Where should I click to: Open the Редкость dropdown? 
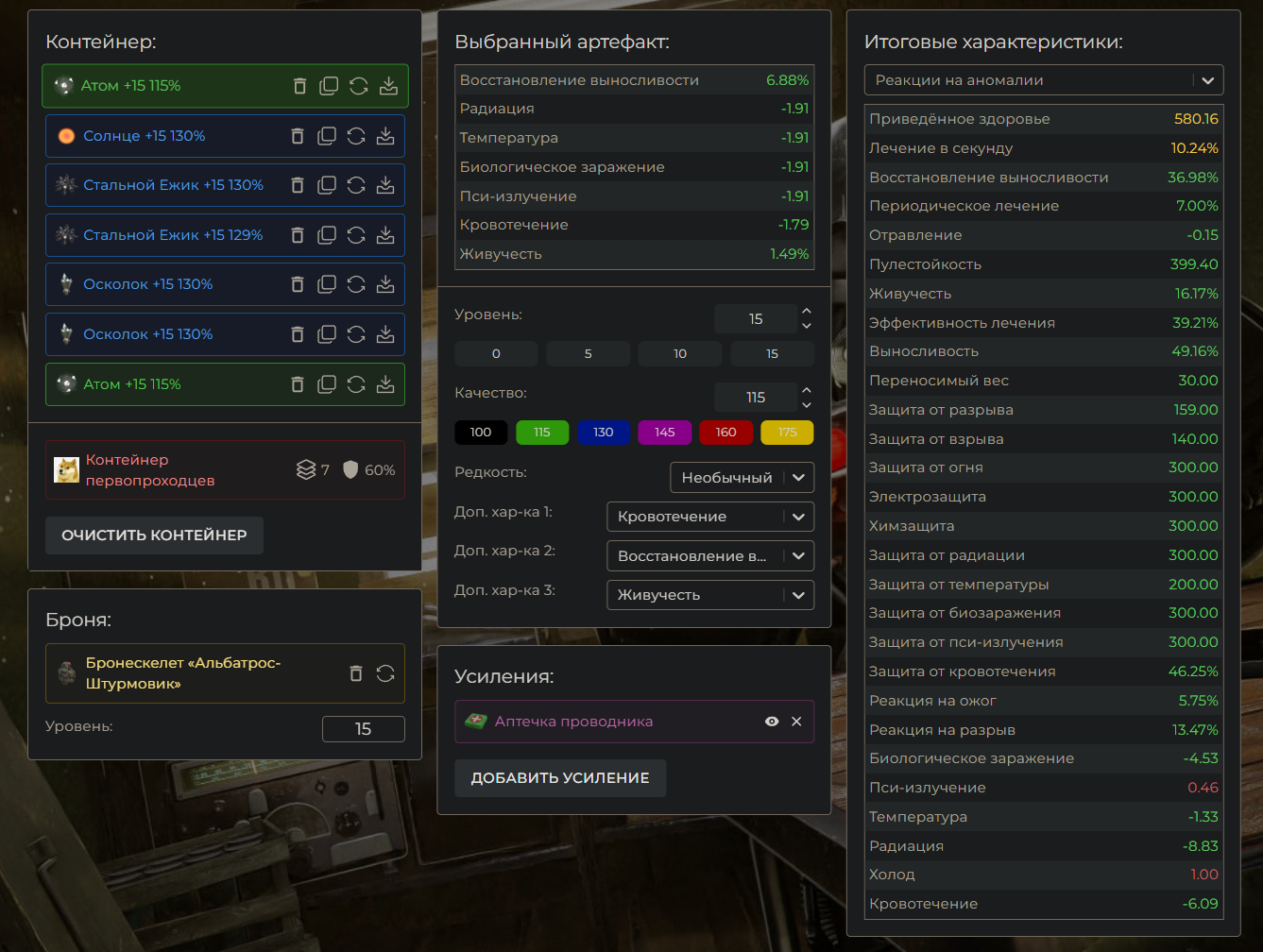click(742, 478)
